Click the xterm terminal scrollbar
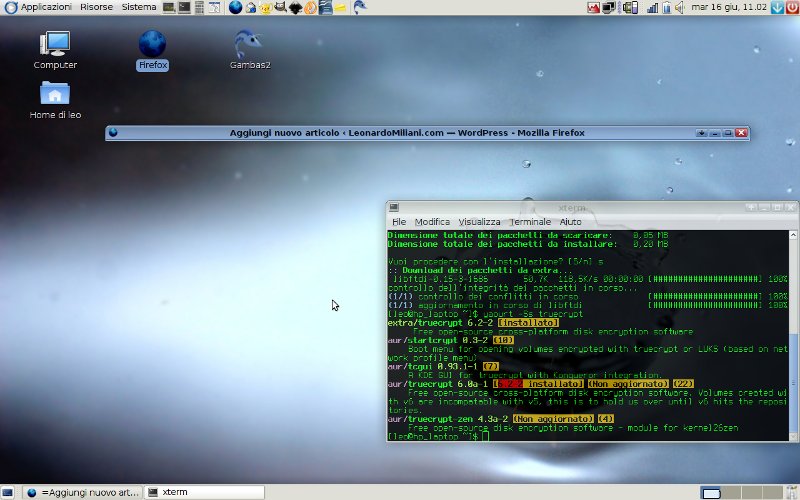 (793, 335)
